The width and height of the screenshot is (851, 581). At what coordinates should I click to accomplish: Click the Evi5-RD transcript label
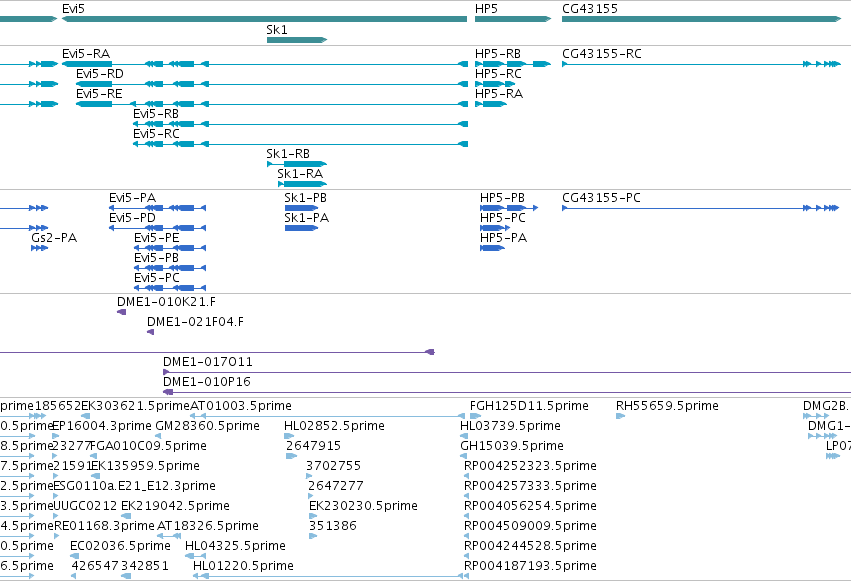pyautogui.click(x=100, y=74)
